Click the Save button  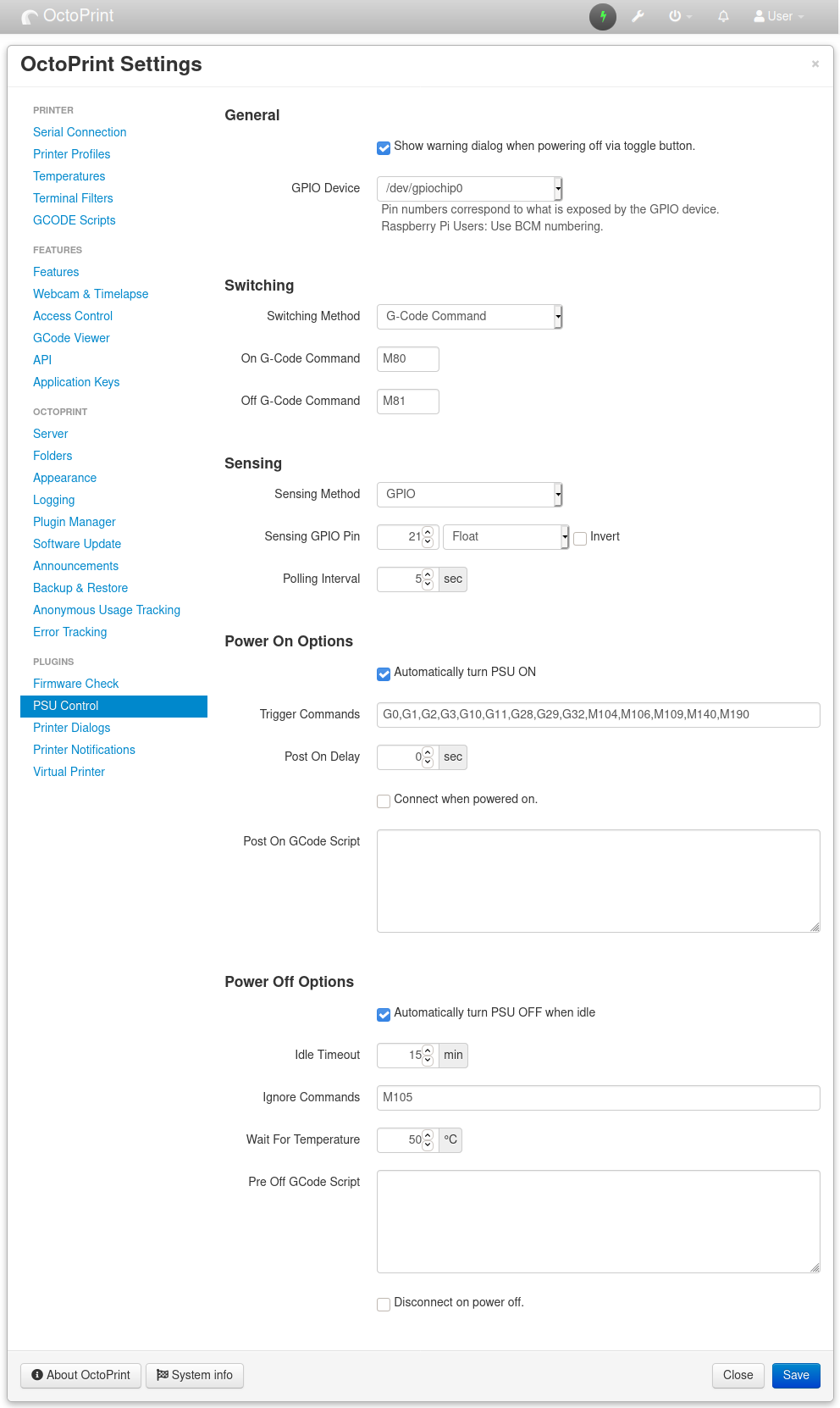click(x=795, y=1375)
